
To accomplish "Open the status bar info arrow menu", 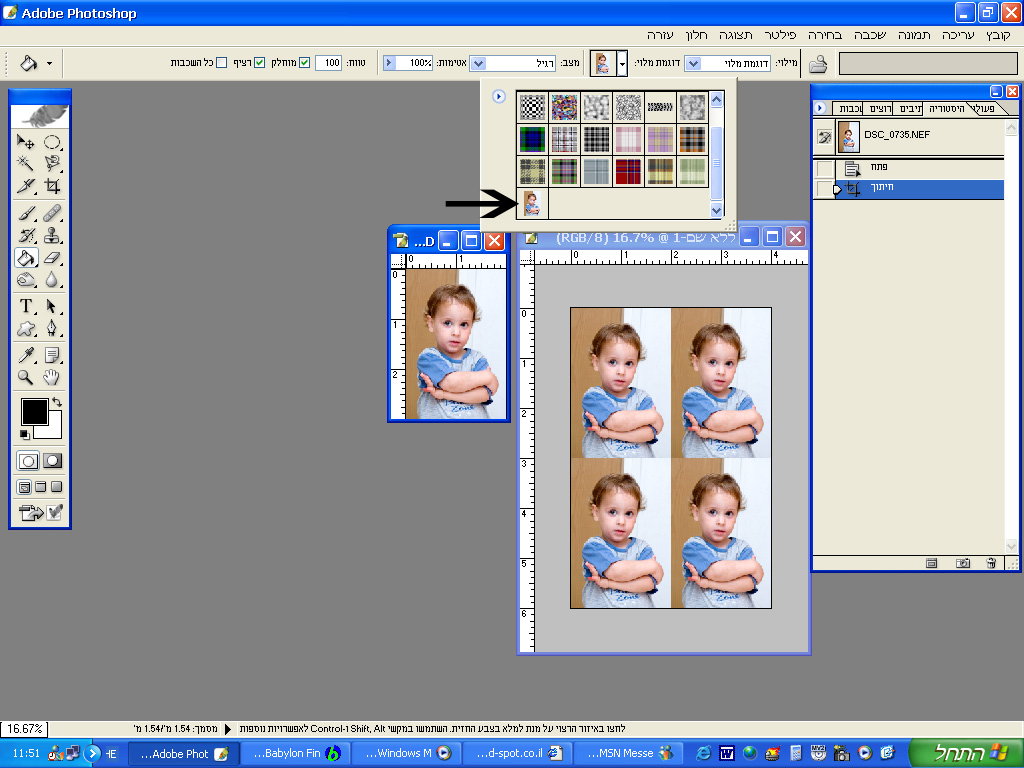I will pos(228,729).
